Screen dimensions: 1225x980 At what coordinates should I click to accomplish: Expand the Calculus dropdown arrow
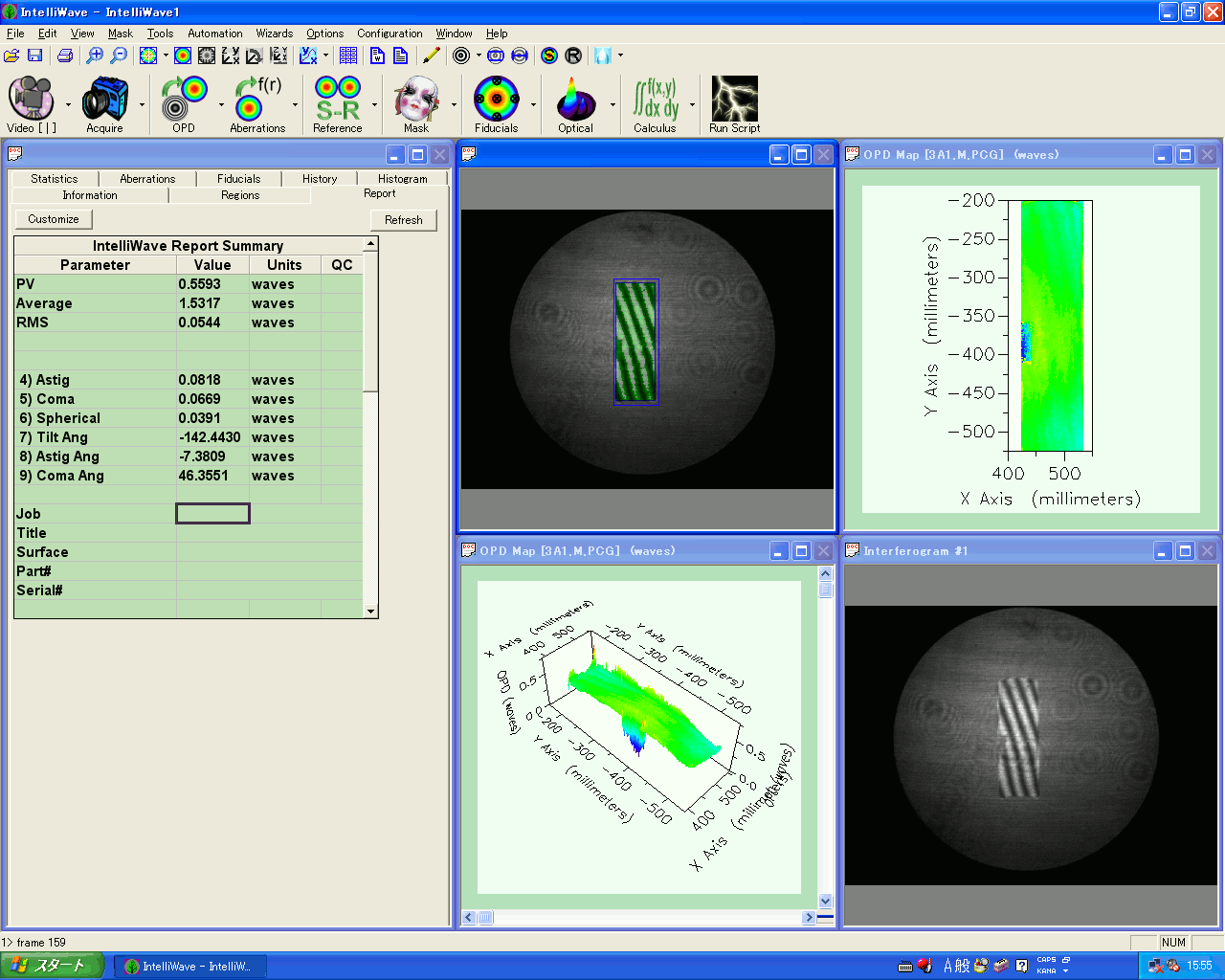coord(692,104)
